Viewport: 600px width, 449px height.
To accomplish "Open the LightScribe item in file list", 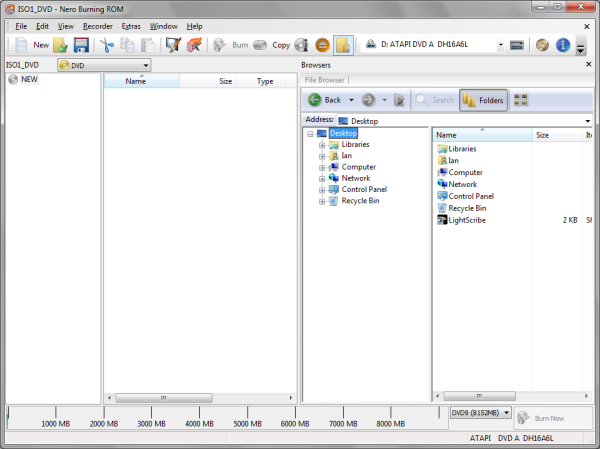I will click(x=467, y=220).
